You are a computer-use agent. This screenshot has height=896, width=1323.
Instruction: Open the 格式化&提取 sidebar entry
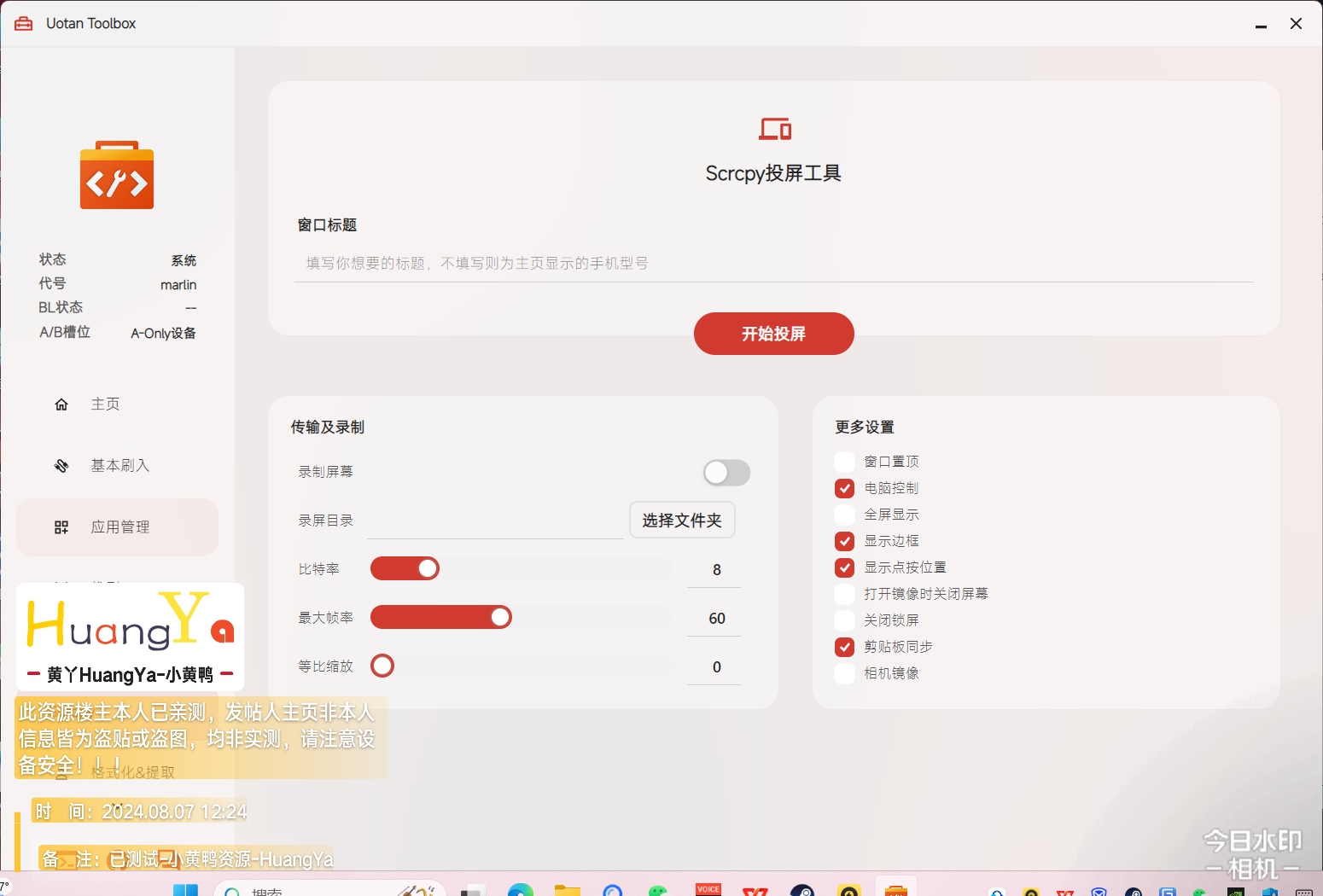[132, 772]
